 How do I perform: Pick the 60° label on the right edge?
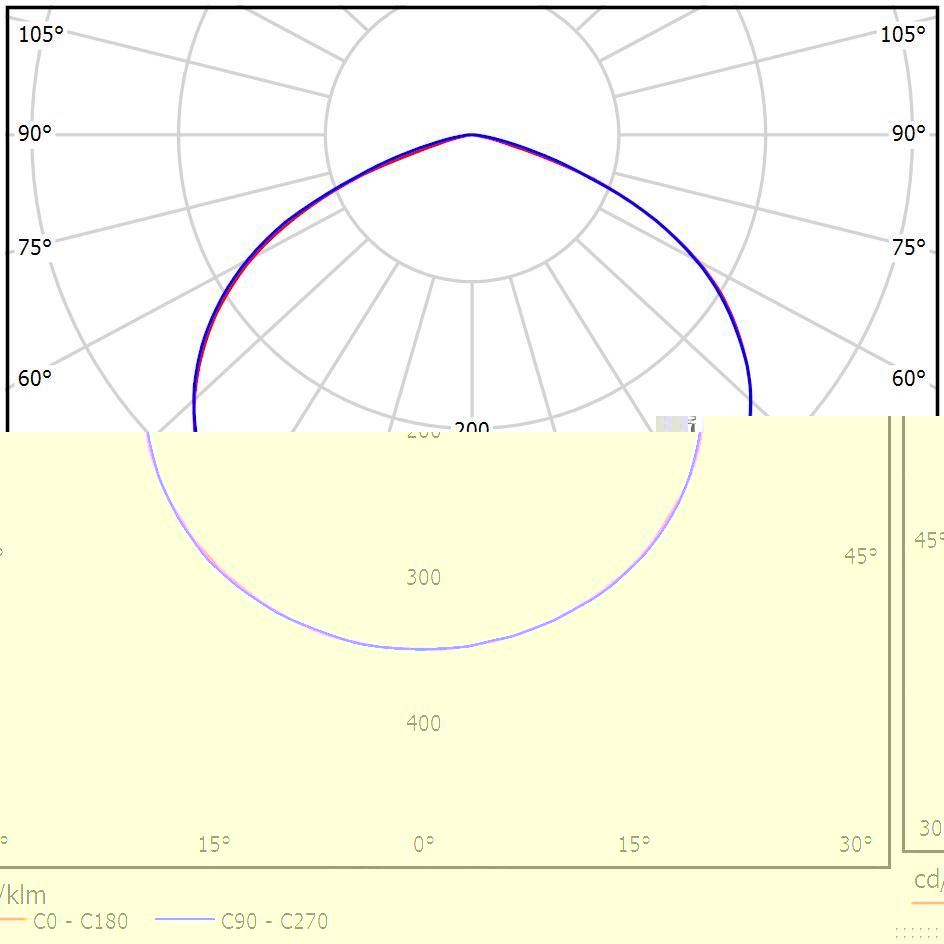pyautogui.click(x=908, y=378)
